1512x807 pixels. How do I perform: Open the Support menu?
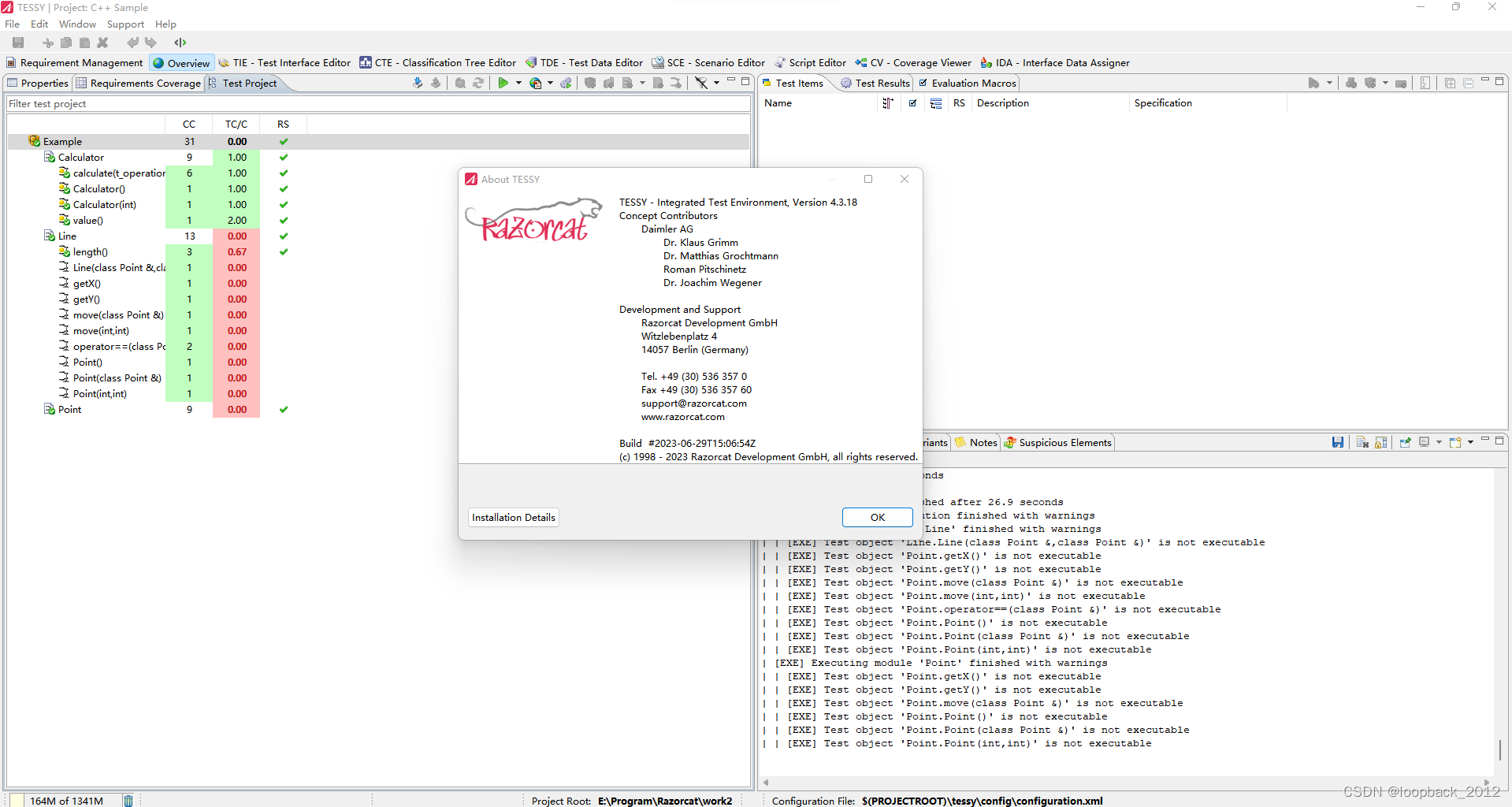pyautogui.click(x=125, y=24)
